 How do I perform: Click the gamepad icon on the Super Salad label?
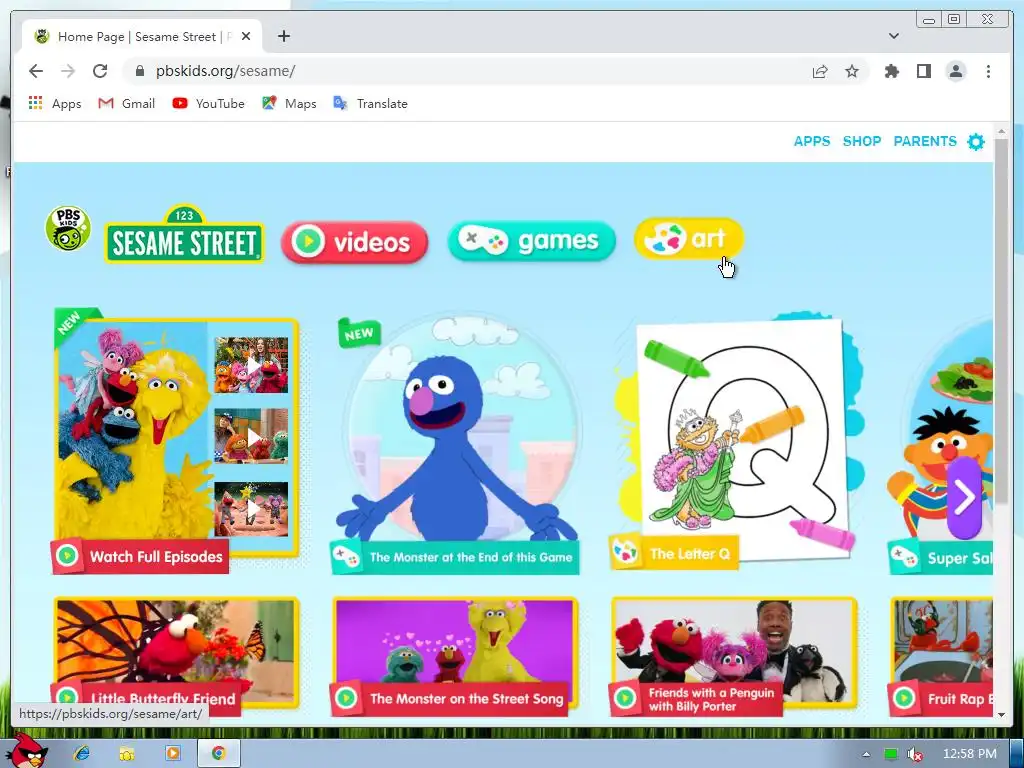(904, 558)
